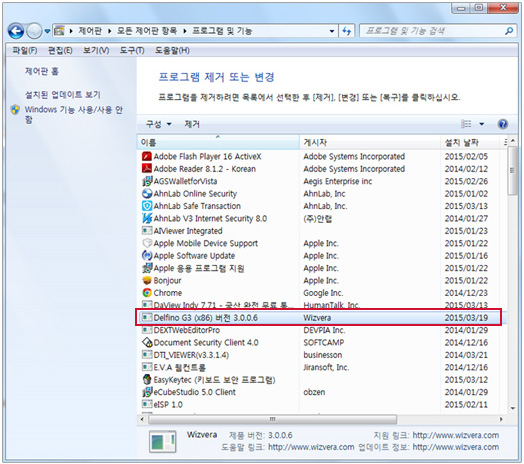Click the EasyKeytec program icon
Viewport: 524px width, 464px height.
point(147,379)
